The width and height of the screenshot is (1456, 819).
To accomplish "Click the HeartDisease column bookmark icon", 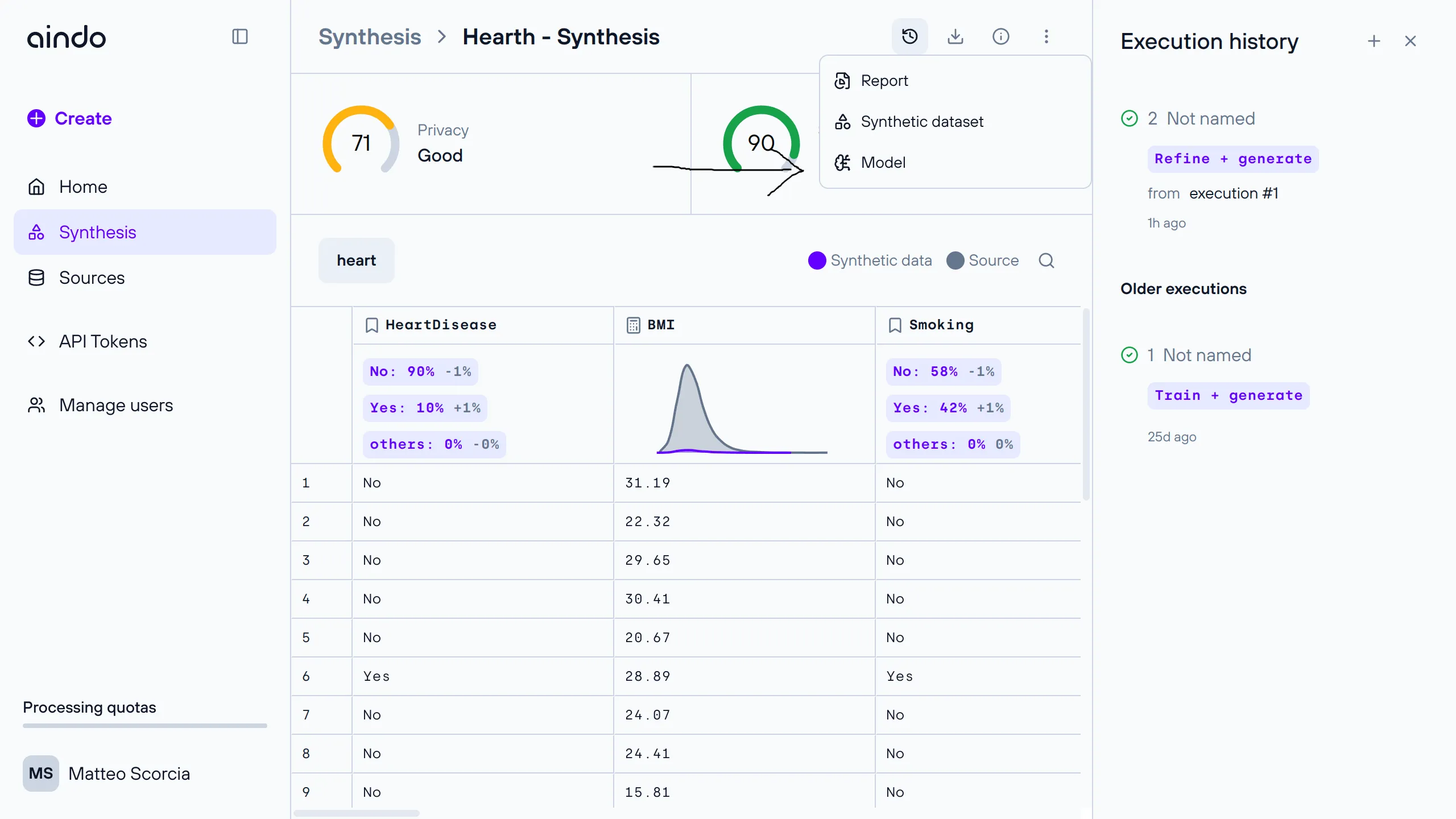I will coord(372,325).
